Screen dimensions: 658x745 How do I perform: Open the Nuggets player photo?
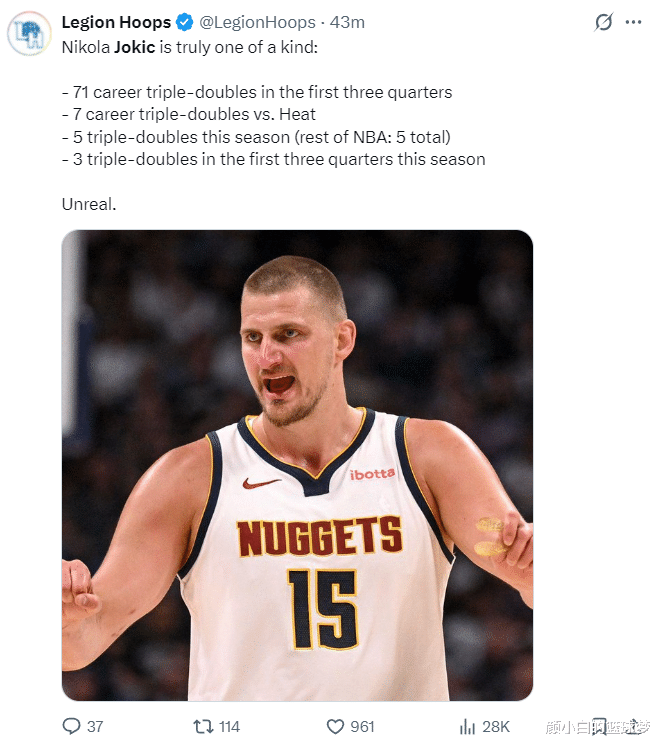coord(297,465)
